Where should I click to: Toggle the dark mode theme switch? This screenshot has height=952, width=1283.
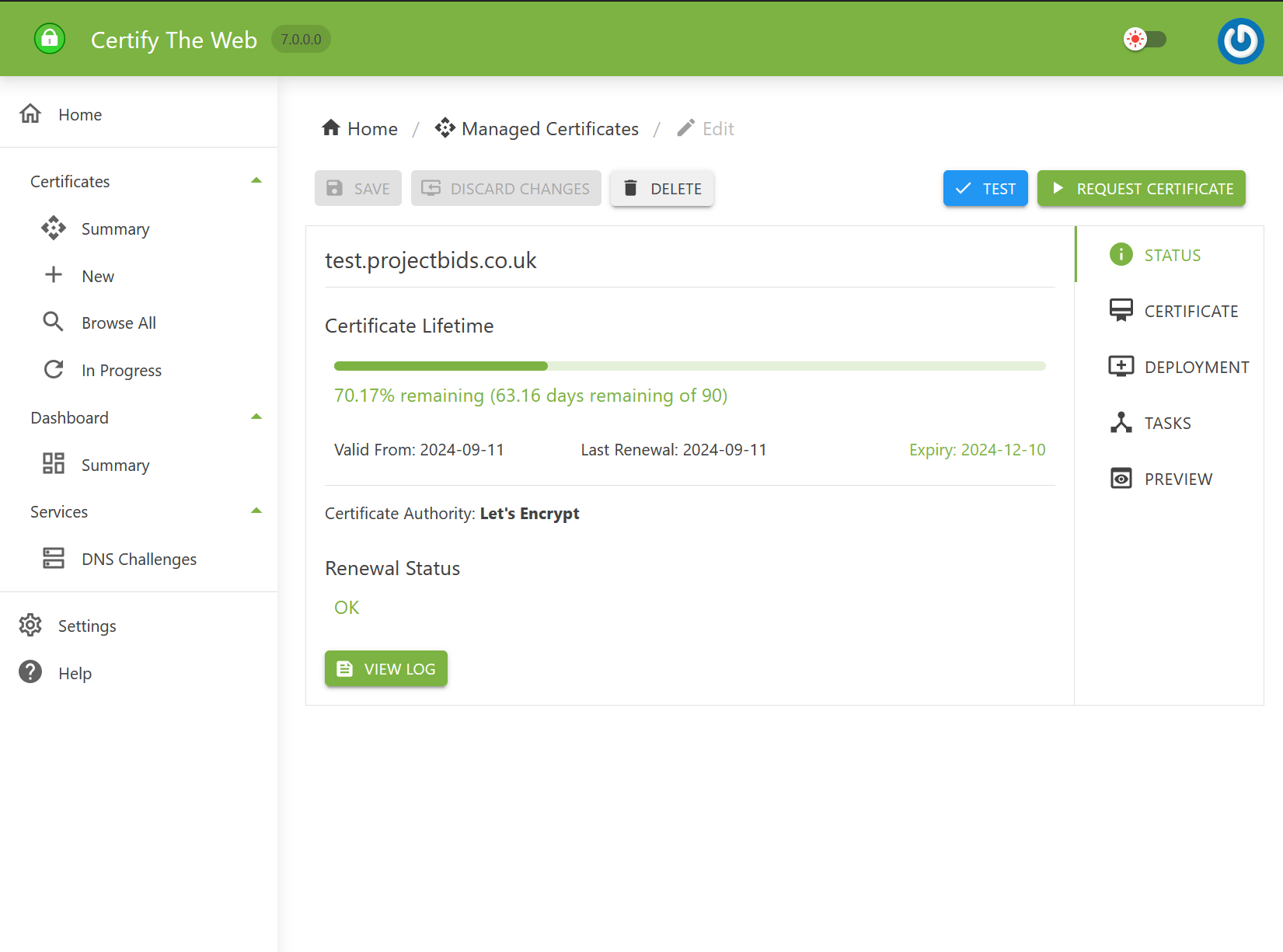click(1145, 39)
